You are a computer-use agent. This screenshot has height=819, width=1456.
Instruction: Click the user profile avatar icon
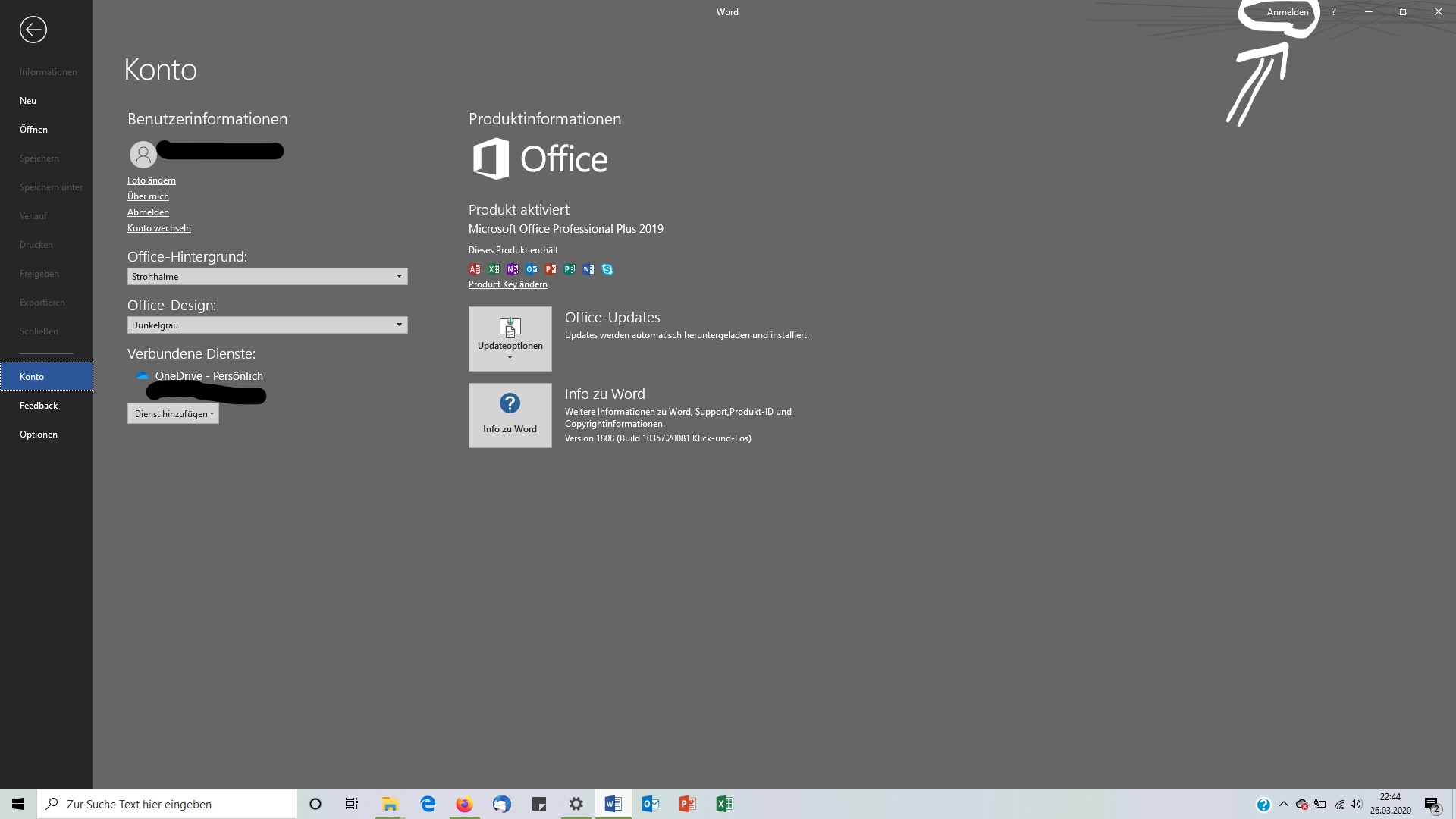click(143, 154)
